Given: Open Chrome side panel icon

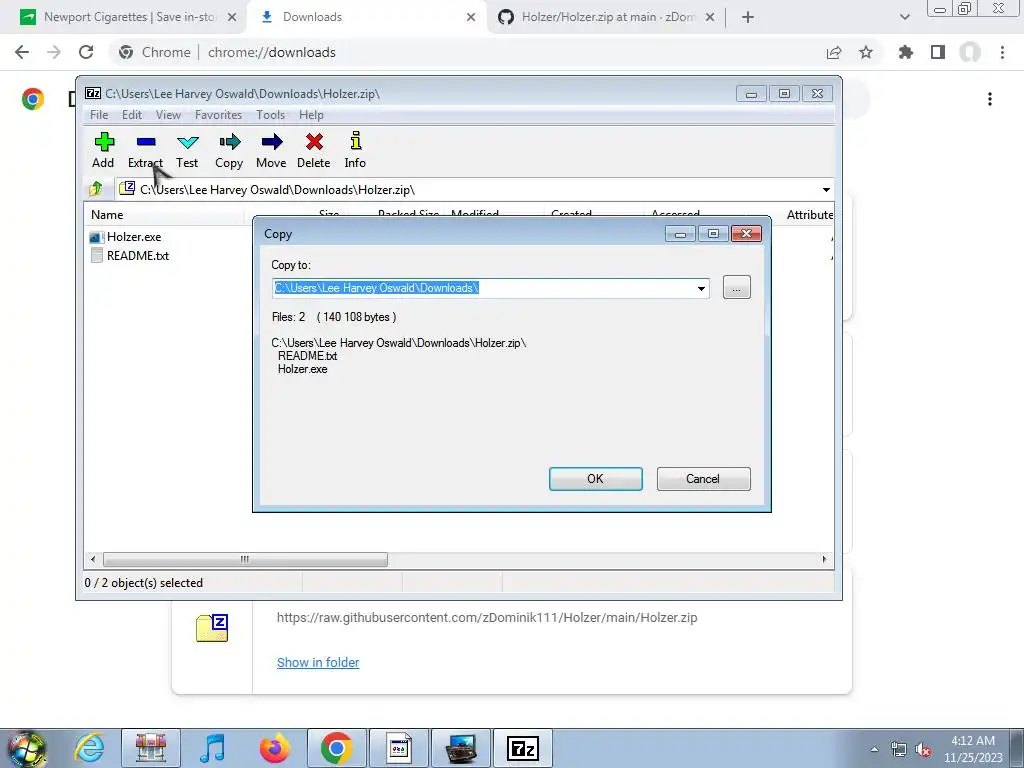Looking at the screenshot, I should pyautogui.click(x=938, y=52).
